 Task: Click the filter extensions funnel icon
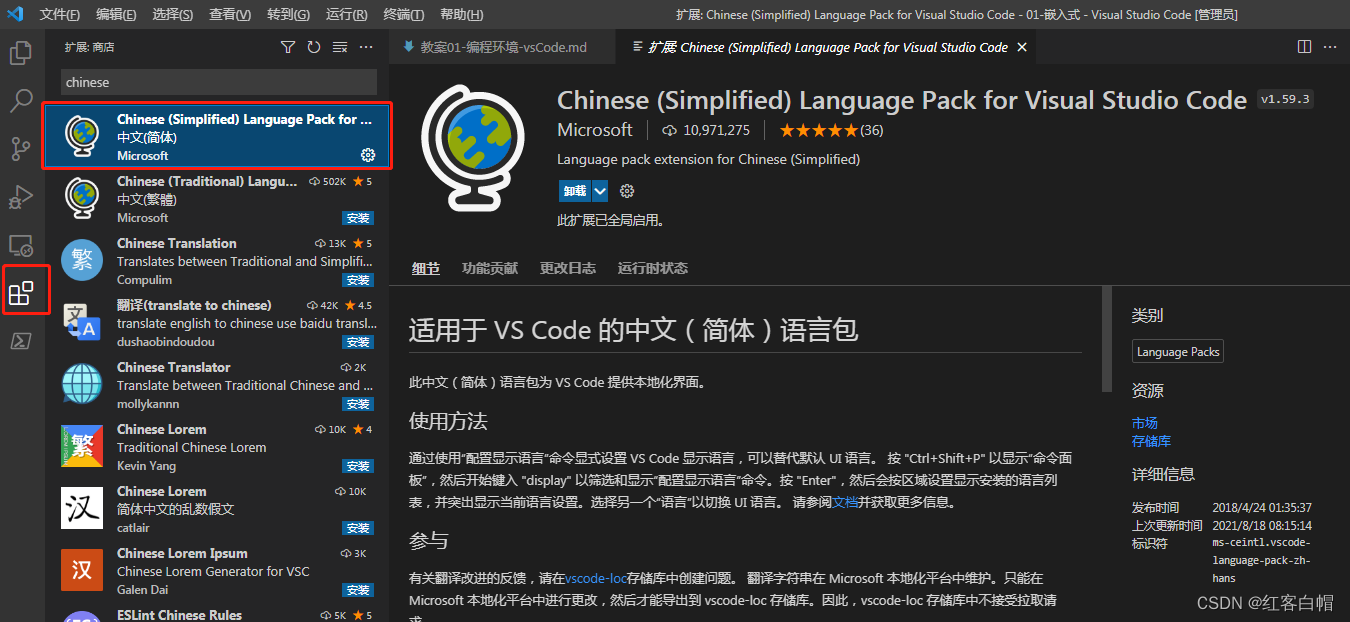tap(288, 46)
